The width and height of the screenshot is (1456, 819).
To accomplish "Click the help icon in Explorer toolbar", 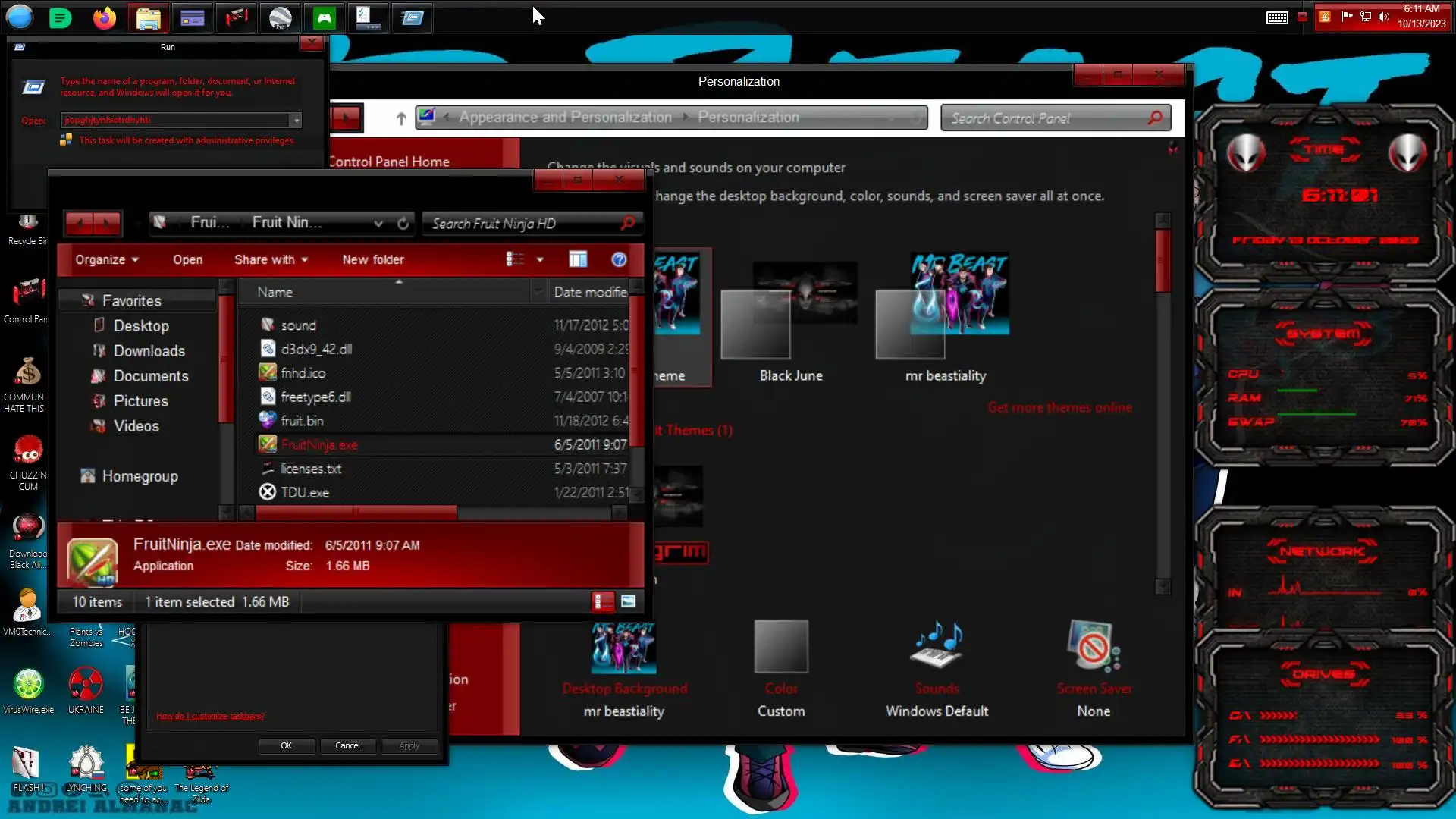I will click(619, 259).
